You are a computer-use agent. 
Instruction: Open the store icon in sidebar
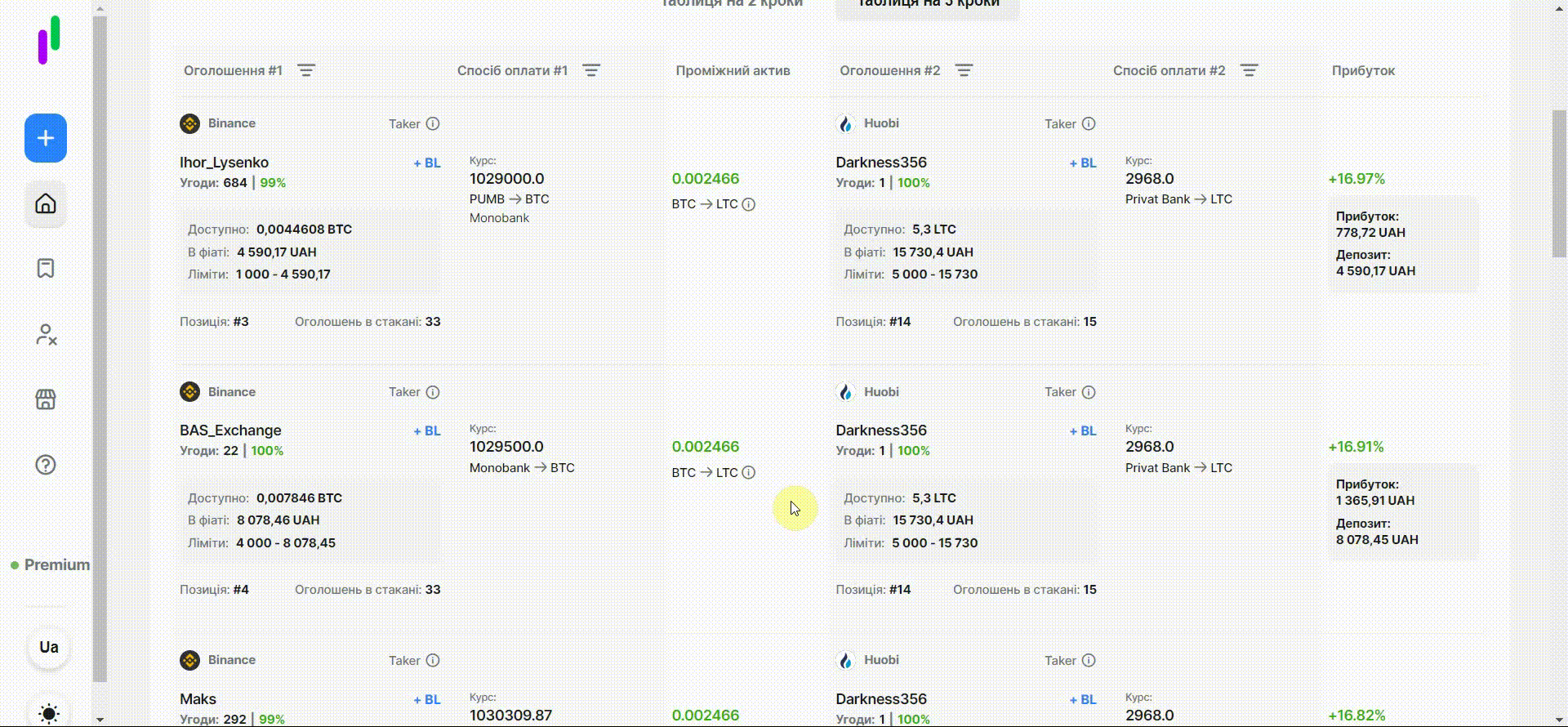coord(46,399)
